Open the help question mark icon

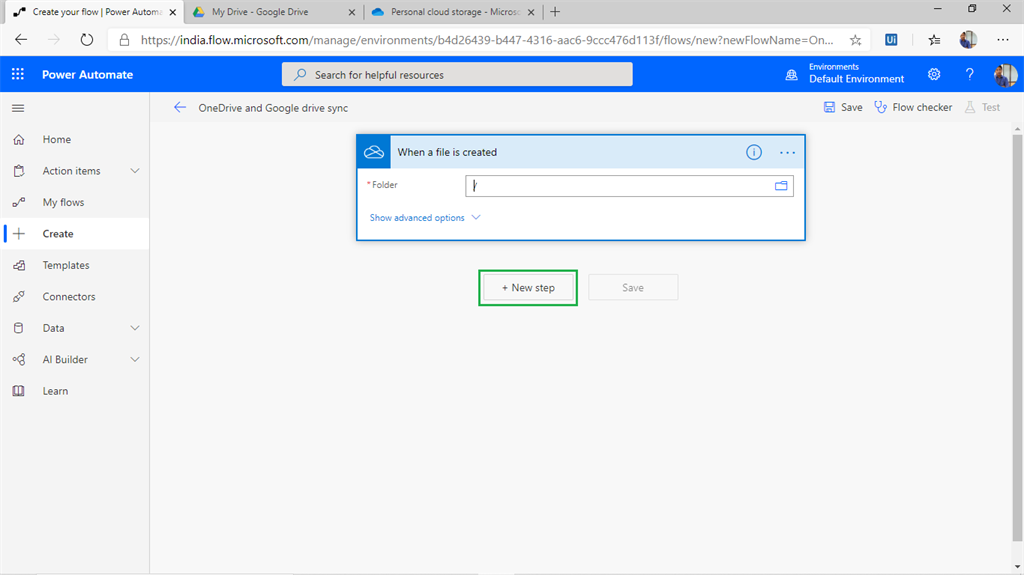(969, 74)
